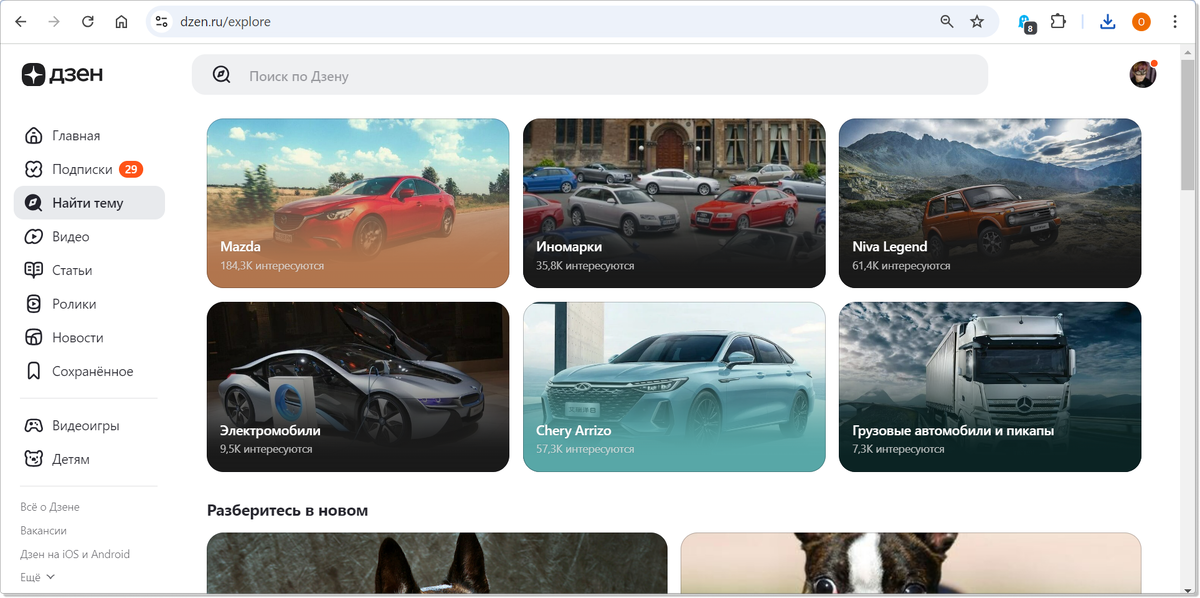Focus the Поиск по Дзену field
Viewport: 1200px width, 598px height.
590,75
